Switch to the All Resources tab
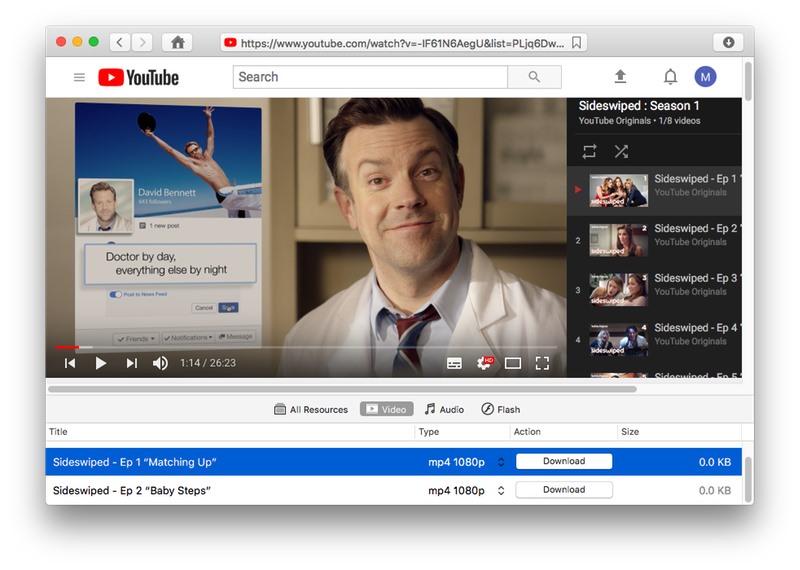800x570 pixels. 311,409
